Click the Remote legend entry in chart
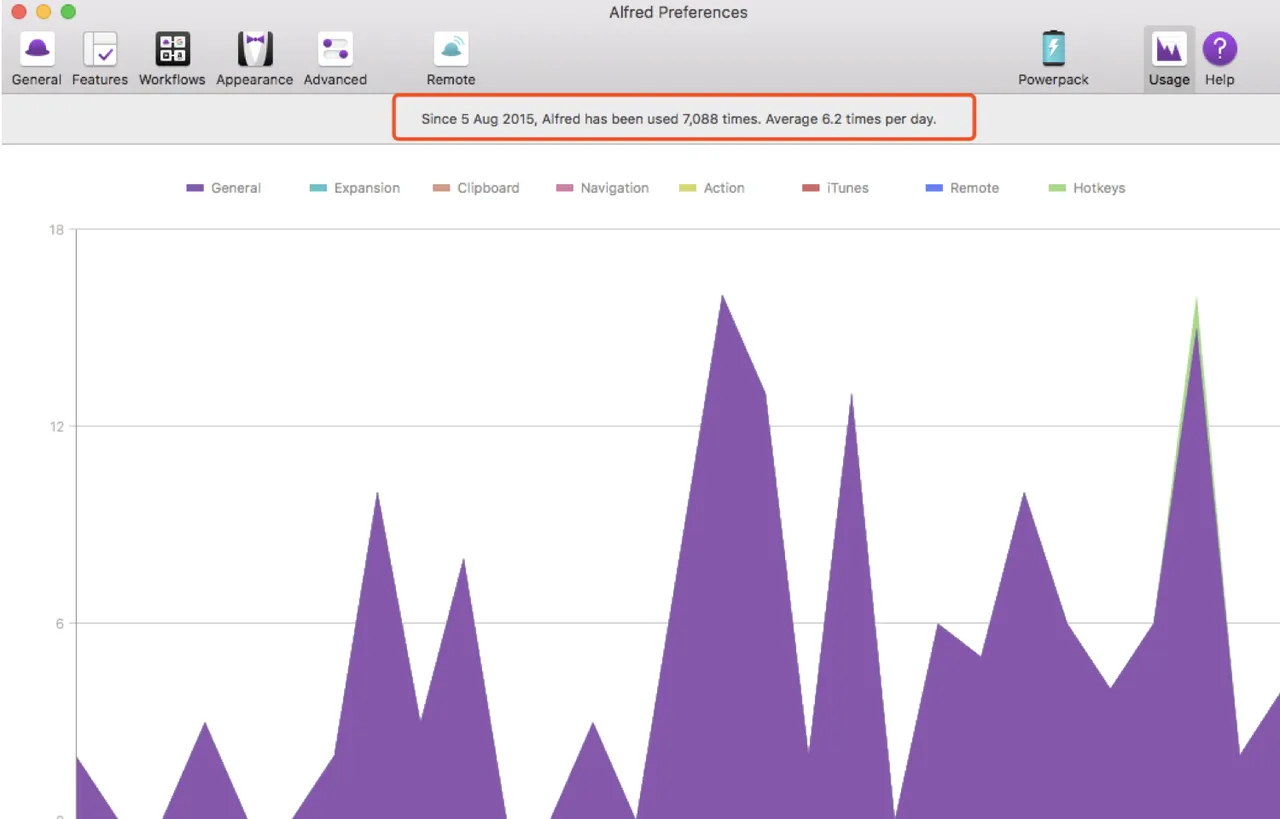Screen dimensions: 1280x819 962,188
